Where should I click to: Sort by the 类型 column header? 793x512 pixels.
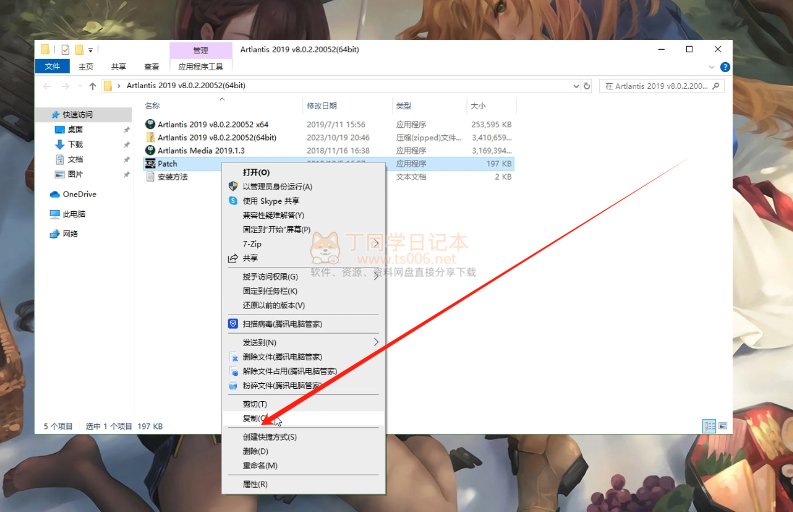pos(403,106)
